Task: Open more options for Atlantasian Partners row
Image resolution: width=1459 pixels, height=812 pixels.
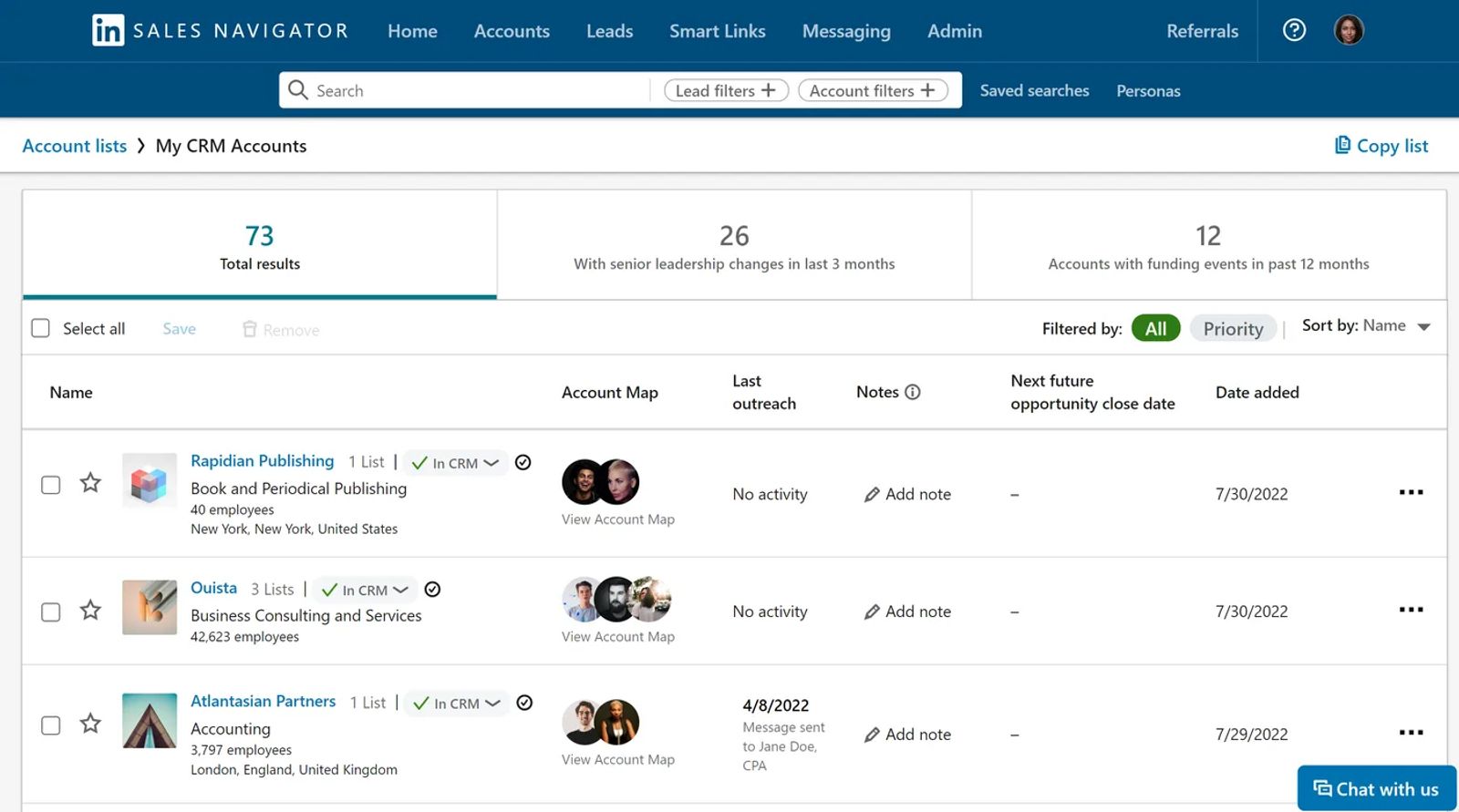Action: pyautogui.click(x=1411, y=733)
